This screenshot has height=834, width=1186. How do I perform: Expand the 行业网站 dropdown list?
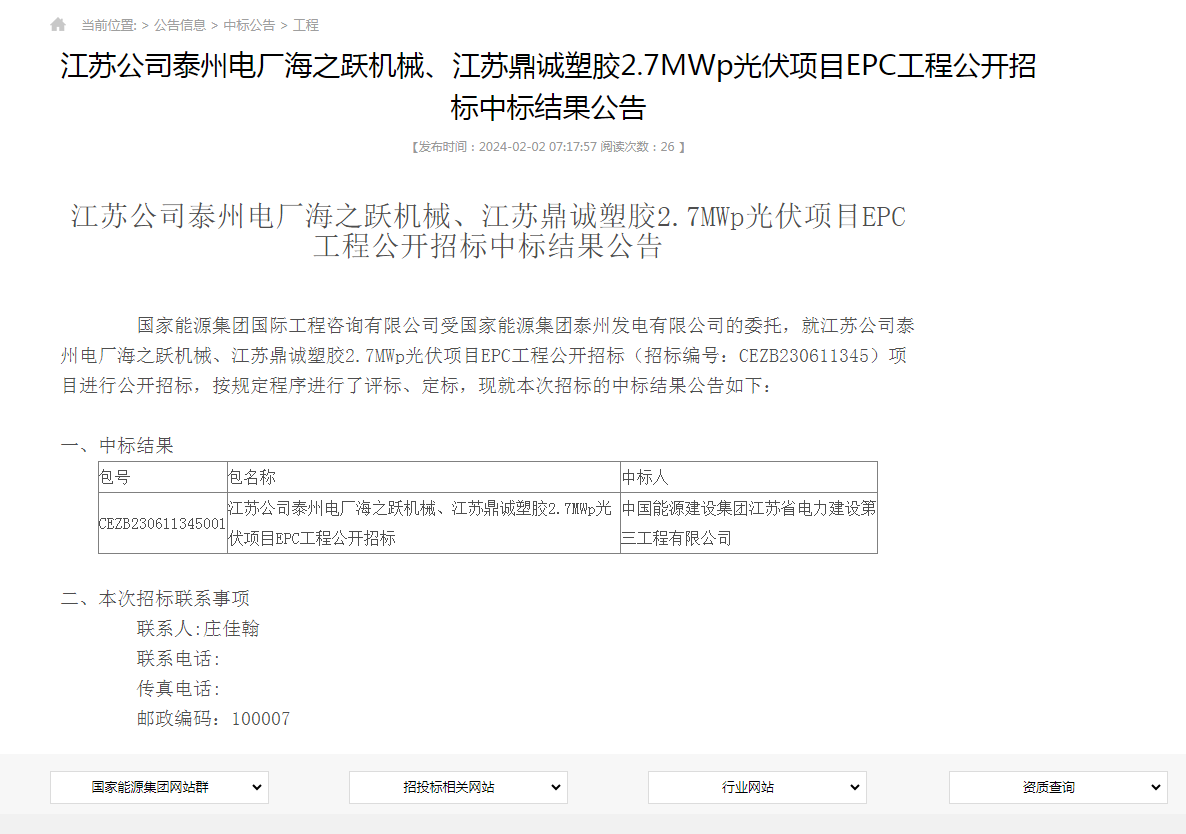757,788
